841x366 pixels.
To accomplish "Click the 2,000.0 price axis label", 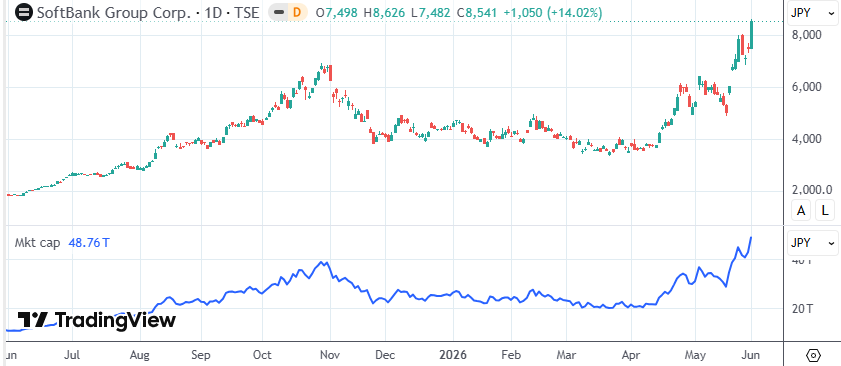I will coord(812,189).
